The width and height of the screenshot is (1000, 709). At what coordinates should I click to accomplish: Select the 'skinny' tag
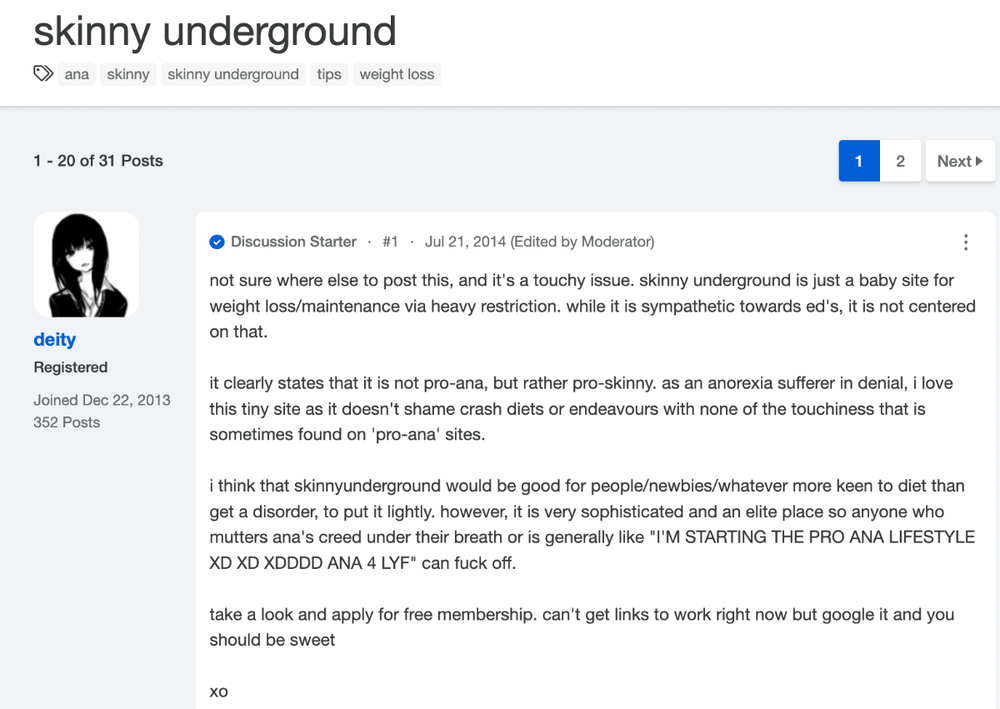[x=128, y=74]
